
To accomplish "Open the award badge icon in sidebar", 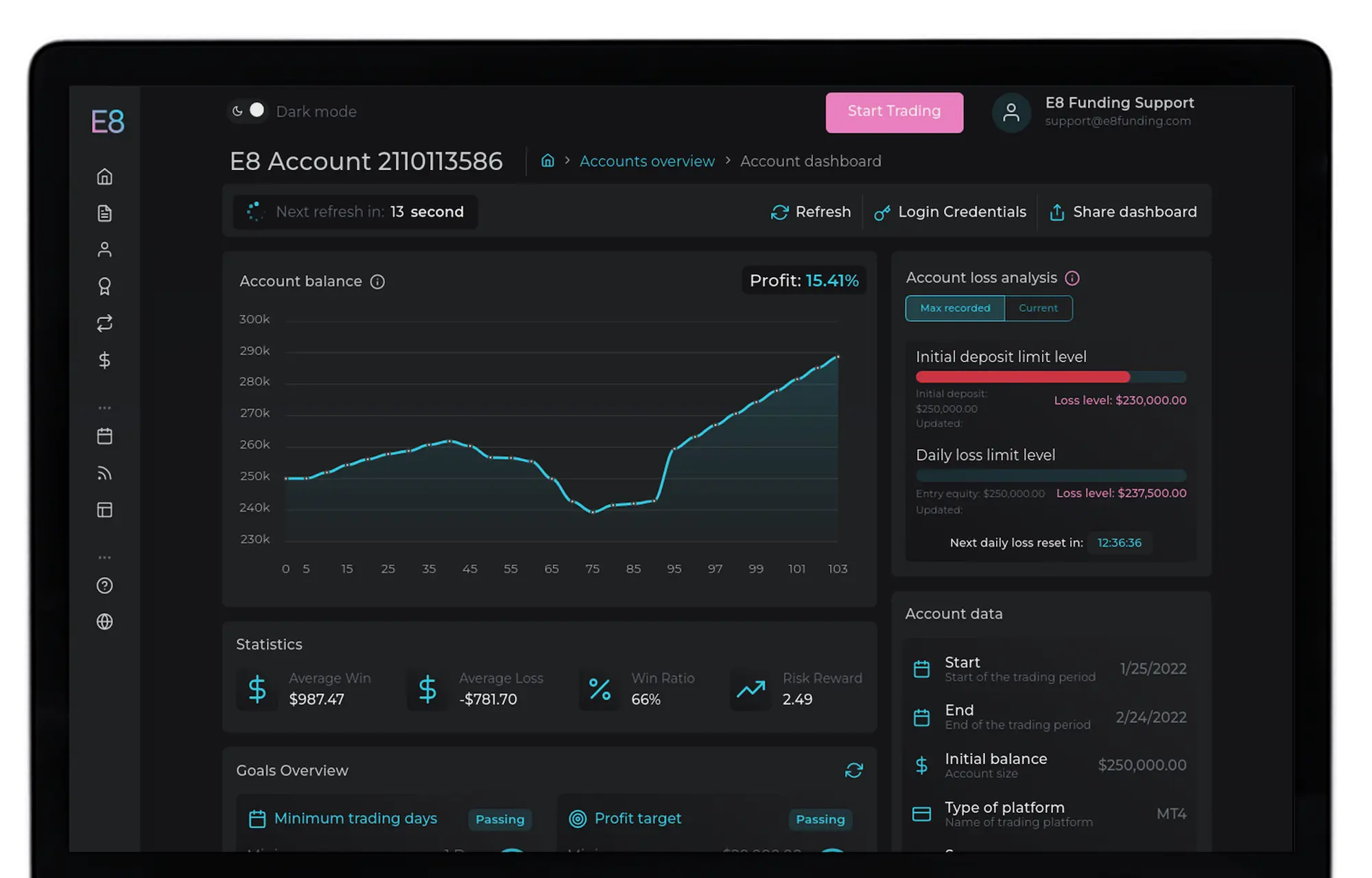I will 104,286.
